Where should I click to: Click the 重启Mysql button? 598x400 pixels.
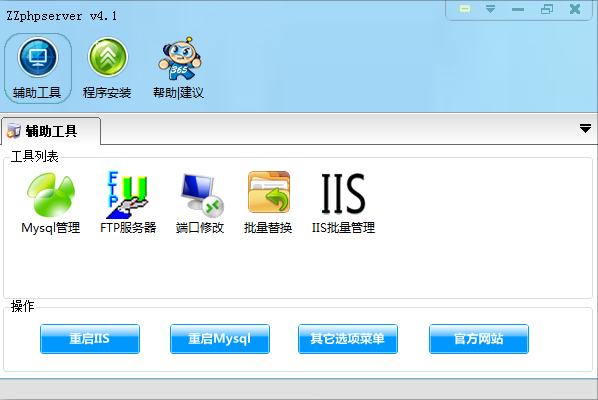click(220, 339)
